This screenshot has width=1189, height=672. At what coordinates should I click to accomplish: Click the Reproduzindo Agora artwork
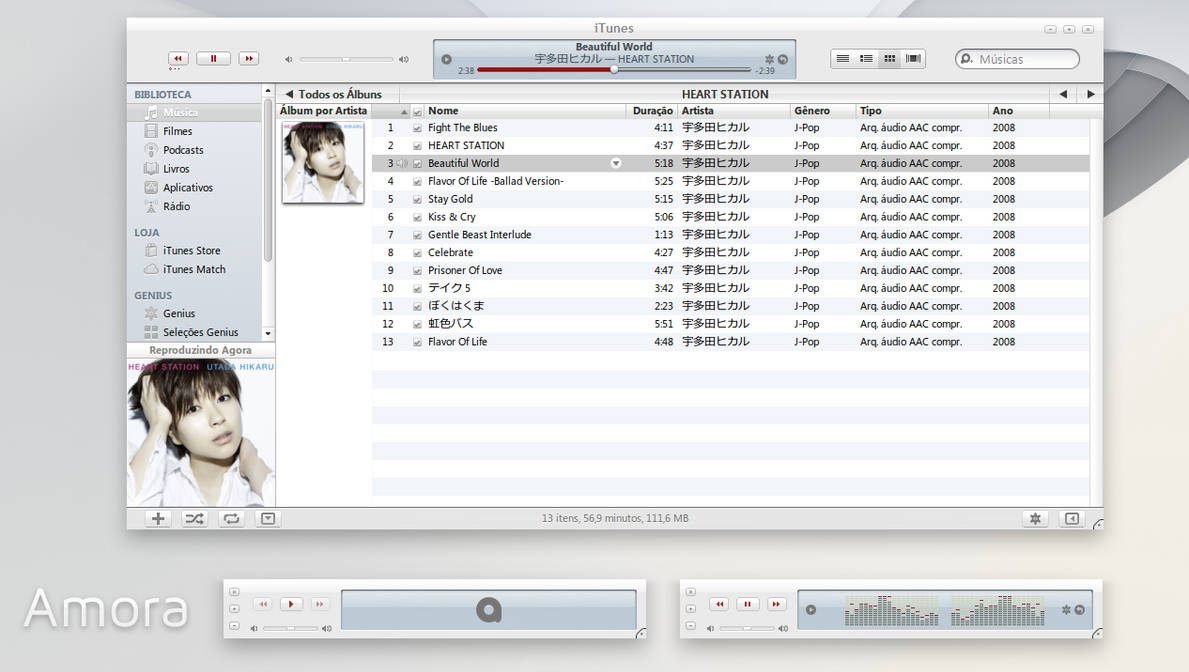[x=201, y=432]
